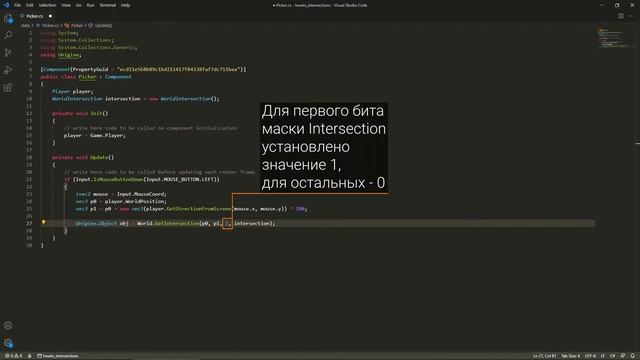Open the Manage gear icon
The image size is (640, 360).
click(x=8, y=343)
